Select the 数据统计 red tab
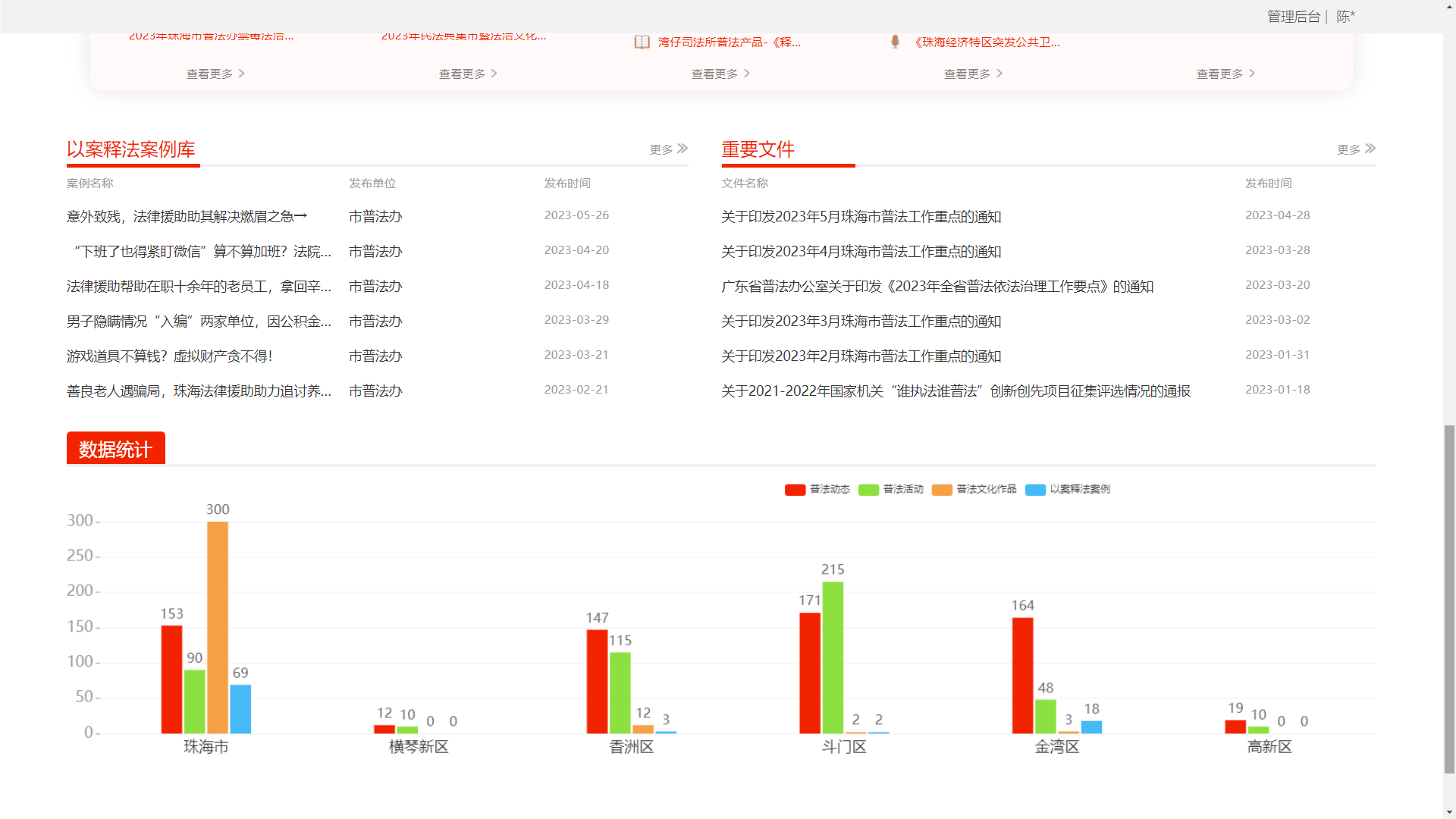 pos(115,449)
